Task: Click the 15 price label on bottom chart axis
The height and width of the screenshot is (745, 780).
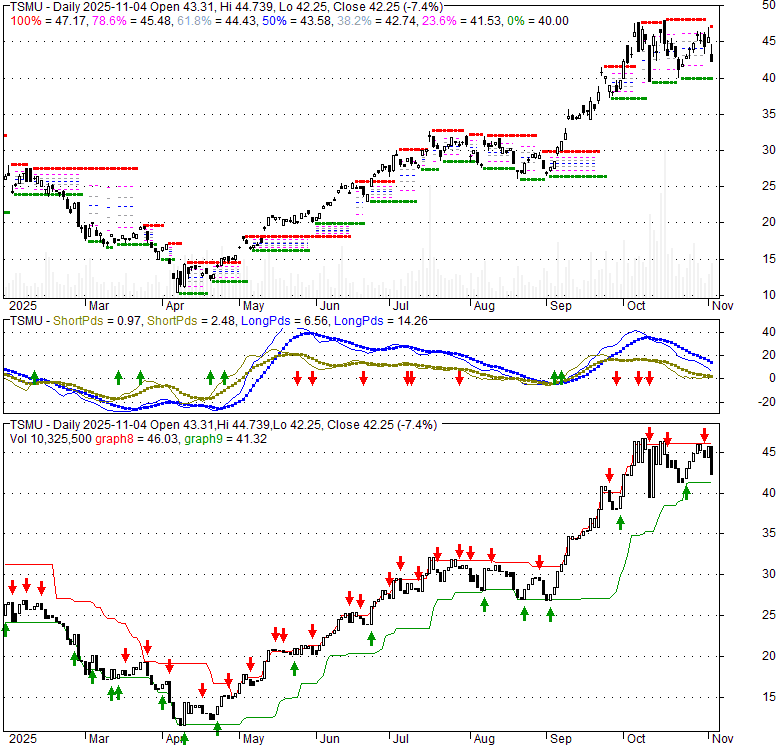Action: [769, 697]
